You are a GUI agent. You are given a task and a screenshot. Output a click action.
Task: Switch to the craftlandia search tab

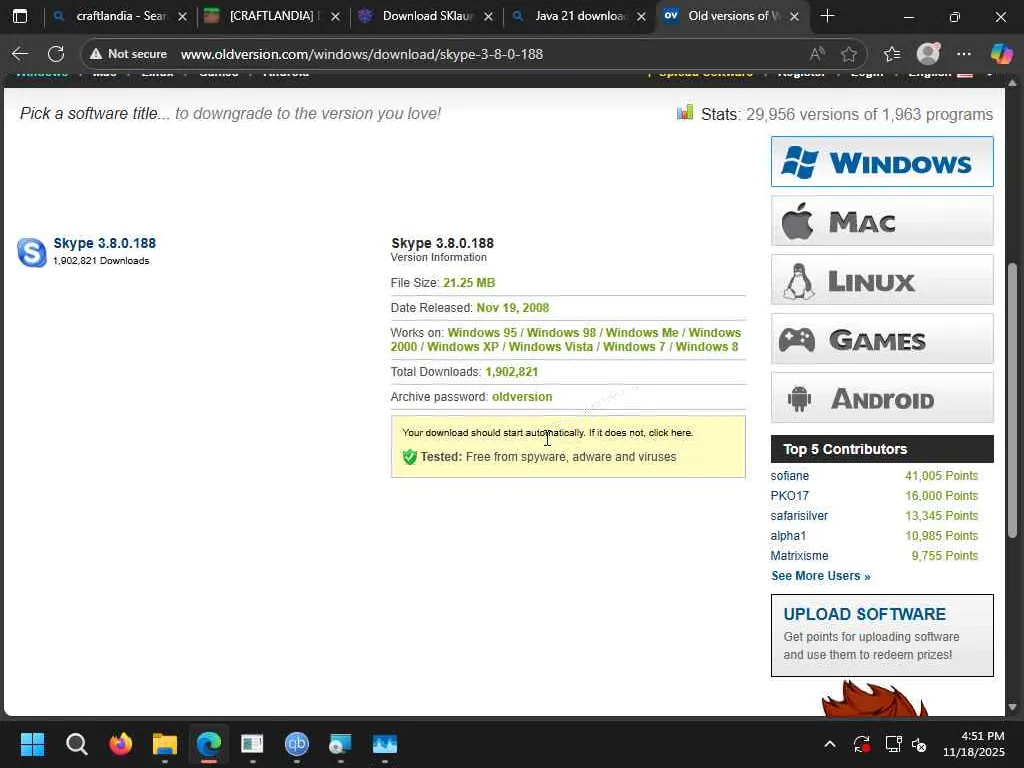pyautogui.click(x=120, y=16)
